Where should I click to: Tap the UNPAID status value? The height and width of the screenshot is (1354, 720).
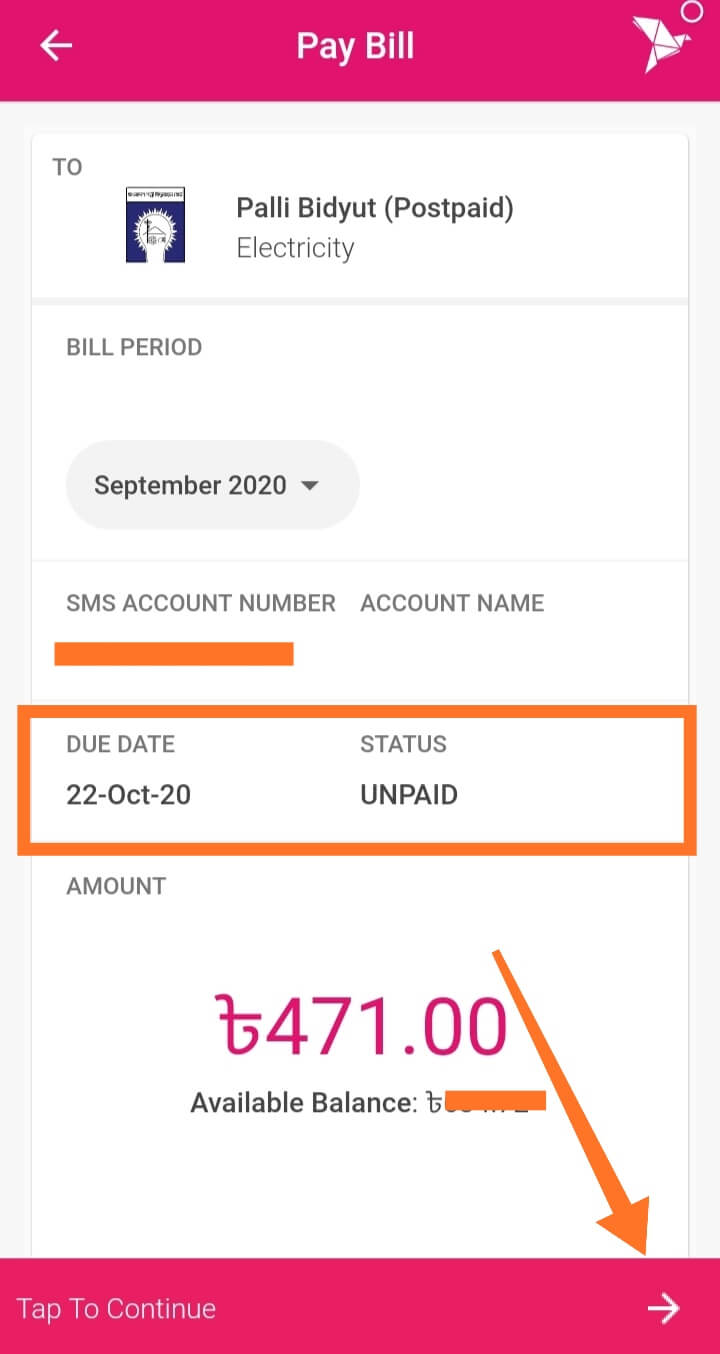409,795
